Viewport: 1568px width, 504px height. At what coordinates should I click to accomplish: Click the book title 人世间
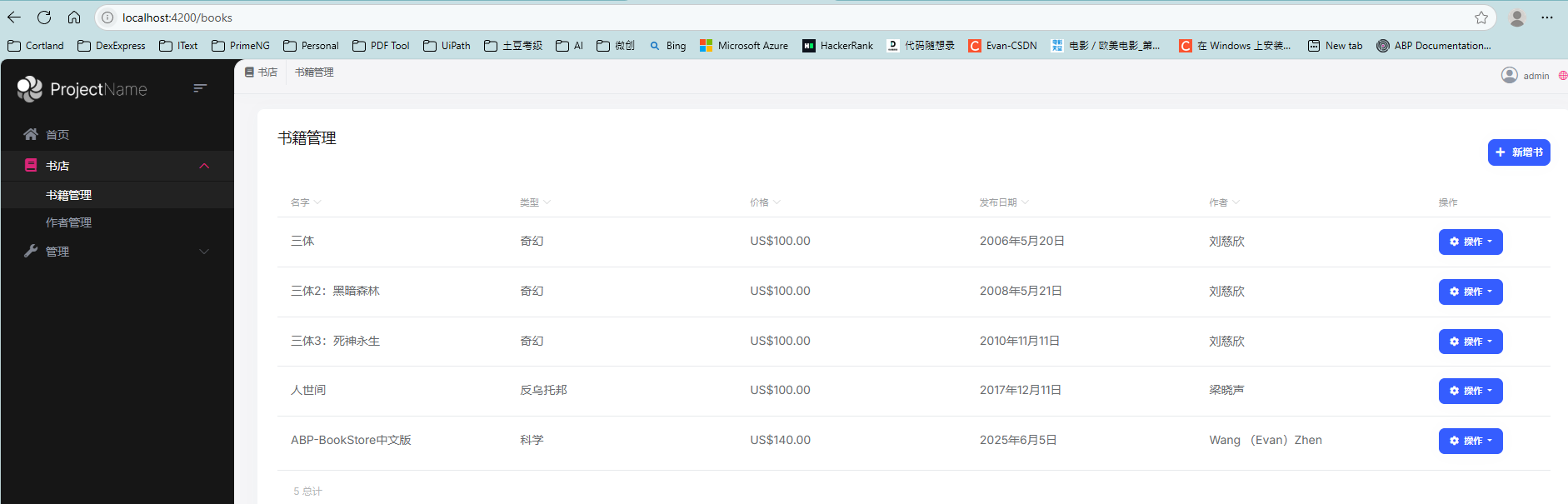click(308, 390)
